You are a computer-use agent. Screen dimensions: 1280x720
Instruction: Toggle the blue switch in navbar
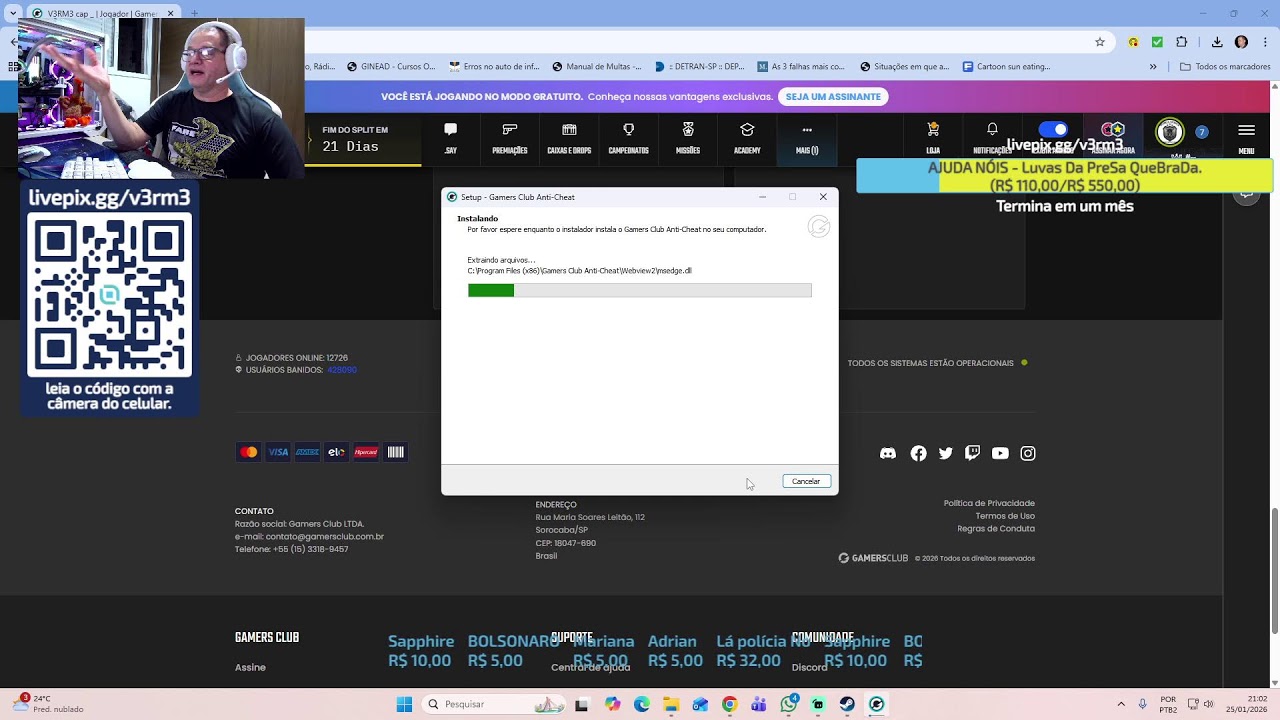(x=1053, y=130)
